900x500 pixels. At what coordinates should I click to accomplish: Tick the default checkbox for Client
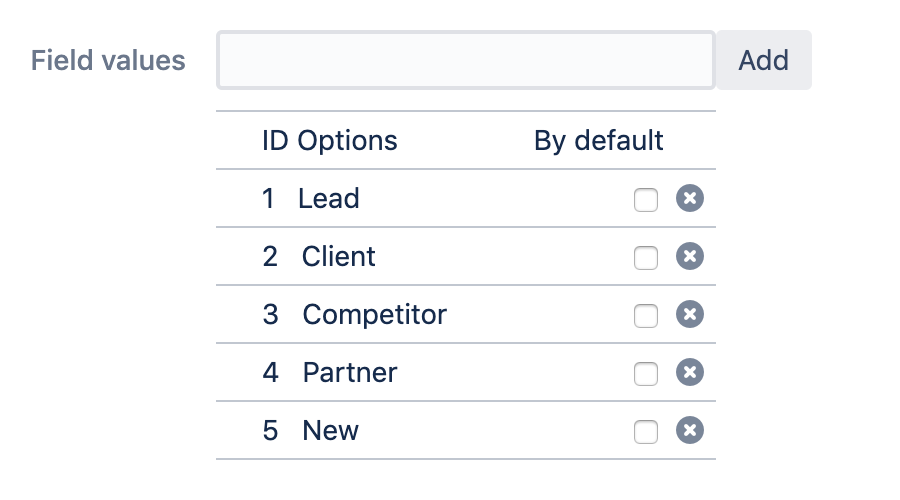tap(646, 258)
